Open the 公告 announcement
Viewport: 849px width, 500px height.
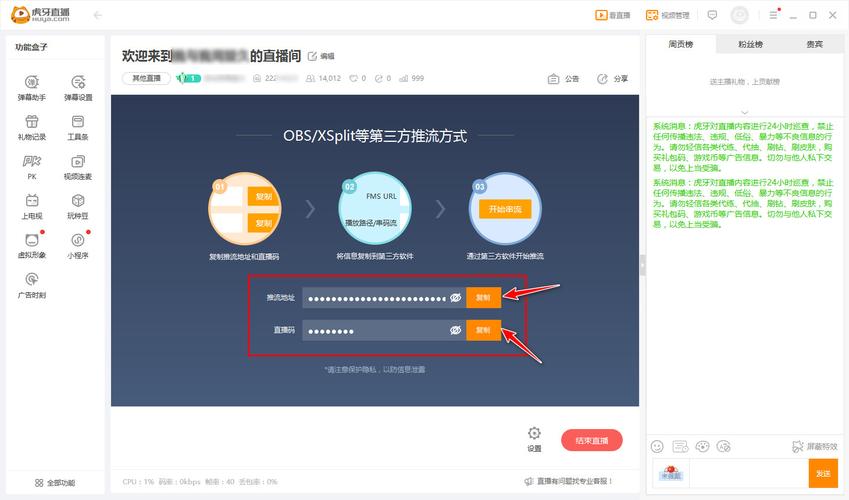coord(563,79)
